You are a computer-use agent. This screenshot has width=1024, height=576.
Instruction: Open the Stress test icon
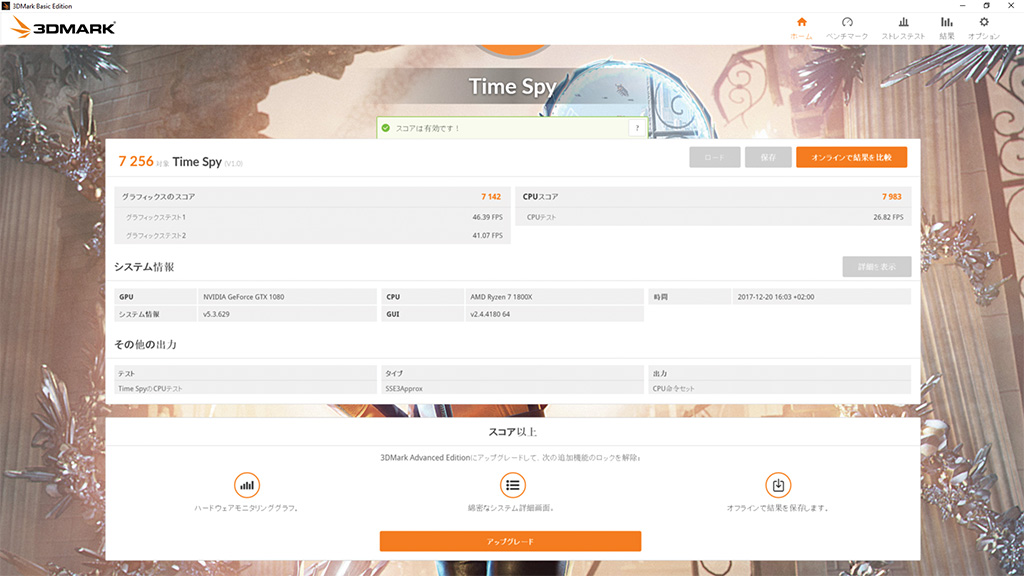click(x=903, y=22)
